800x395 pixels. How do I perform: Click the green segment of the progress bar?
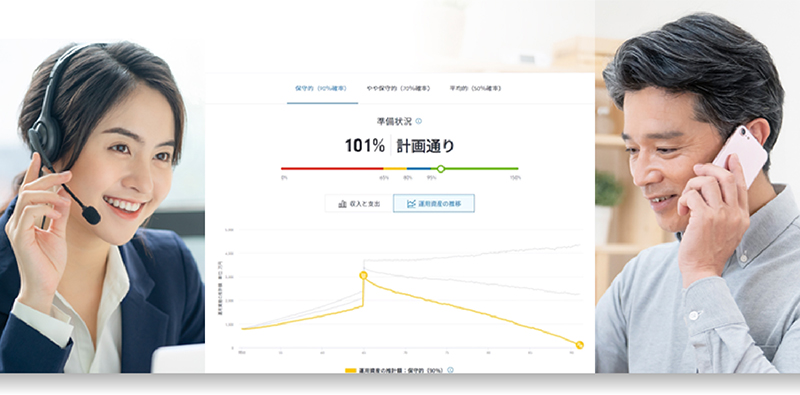481,168
